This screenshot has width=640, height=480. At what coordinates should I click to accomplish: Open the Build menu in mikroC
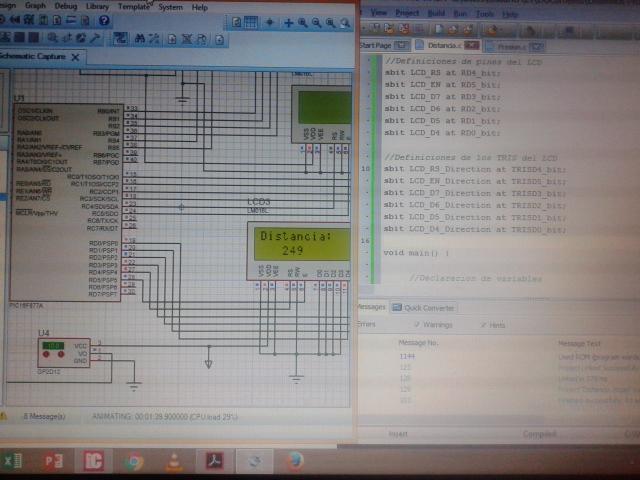point(436,13)
